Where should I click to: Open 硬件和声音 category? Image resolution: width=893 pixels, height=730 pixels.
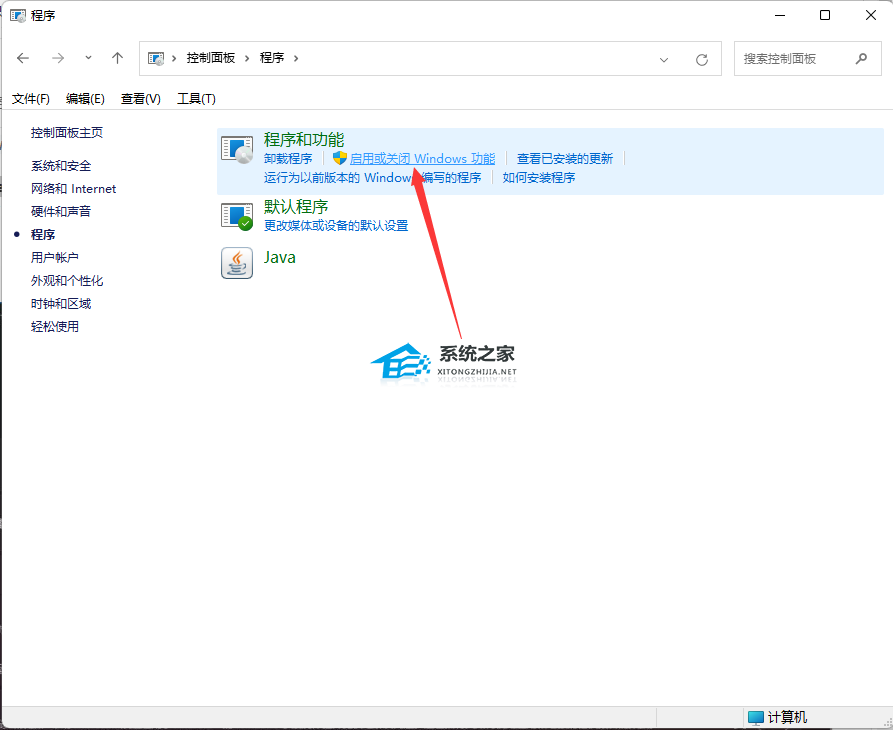click(x=61, y=212)
